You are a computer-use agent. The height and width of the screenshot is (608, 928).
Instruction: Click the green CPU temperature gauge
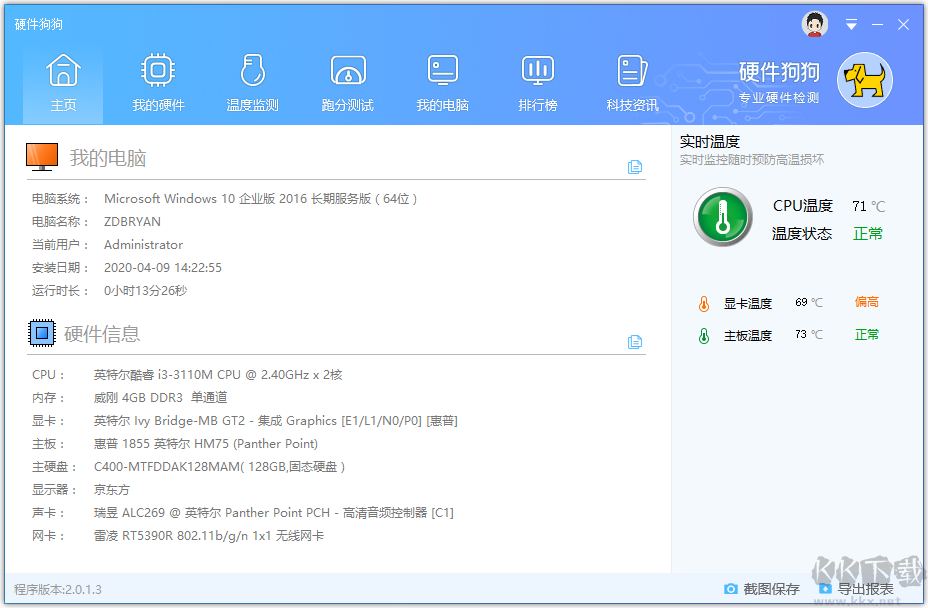(722, 216)
